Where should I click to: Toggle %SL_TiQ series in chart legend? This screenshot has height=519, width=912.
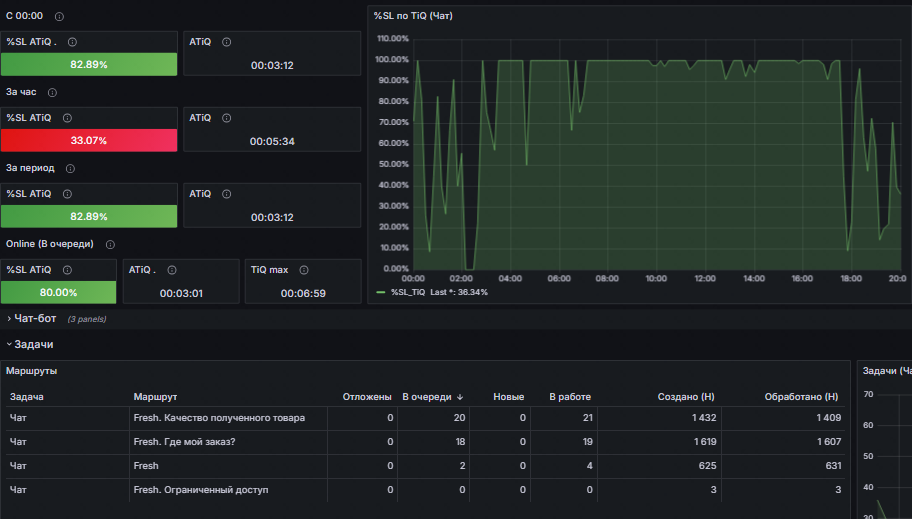(x=408, y=292)
